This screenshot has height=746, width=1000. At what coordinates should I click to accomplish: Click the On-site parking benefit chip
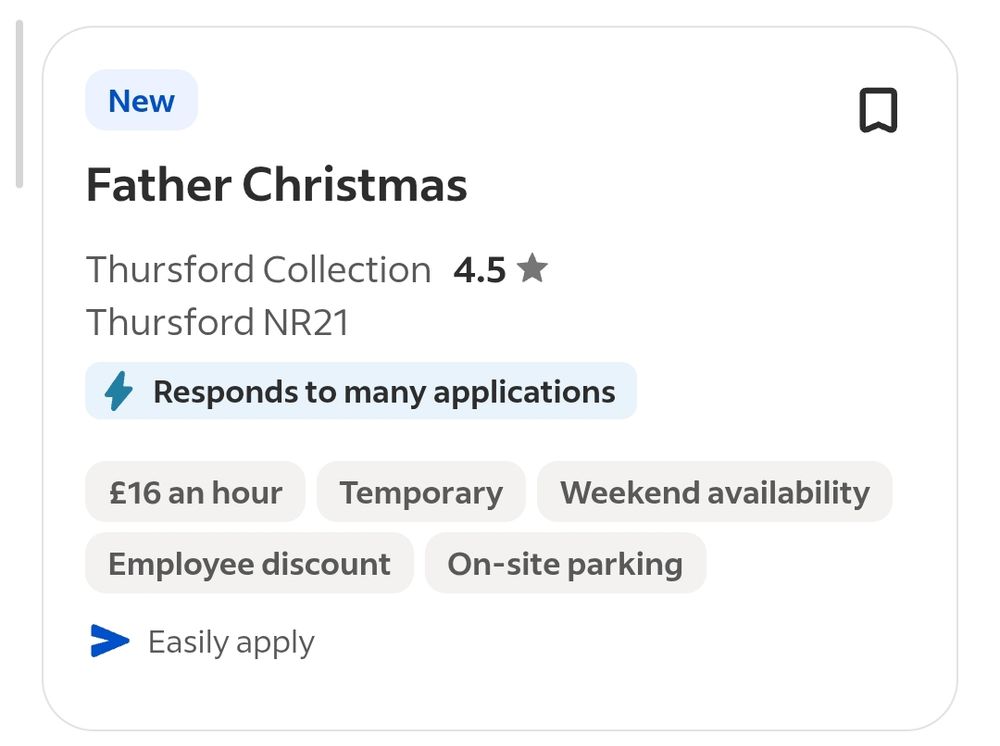(x=565, y=563)
